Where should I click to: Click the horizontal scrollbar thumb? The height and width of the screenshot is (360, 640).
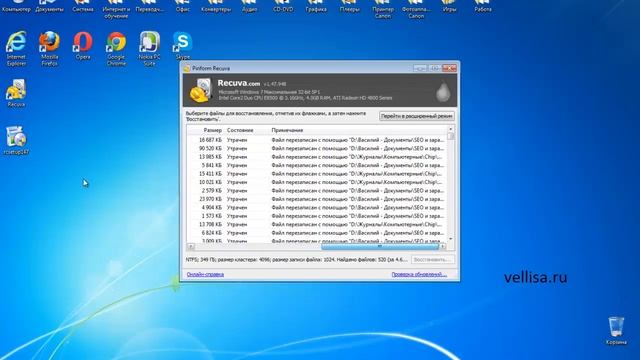coord(380,247)
